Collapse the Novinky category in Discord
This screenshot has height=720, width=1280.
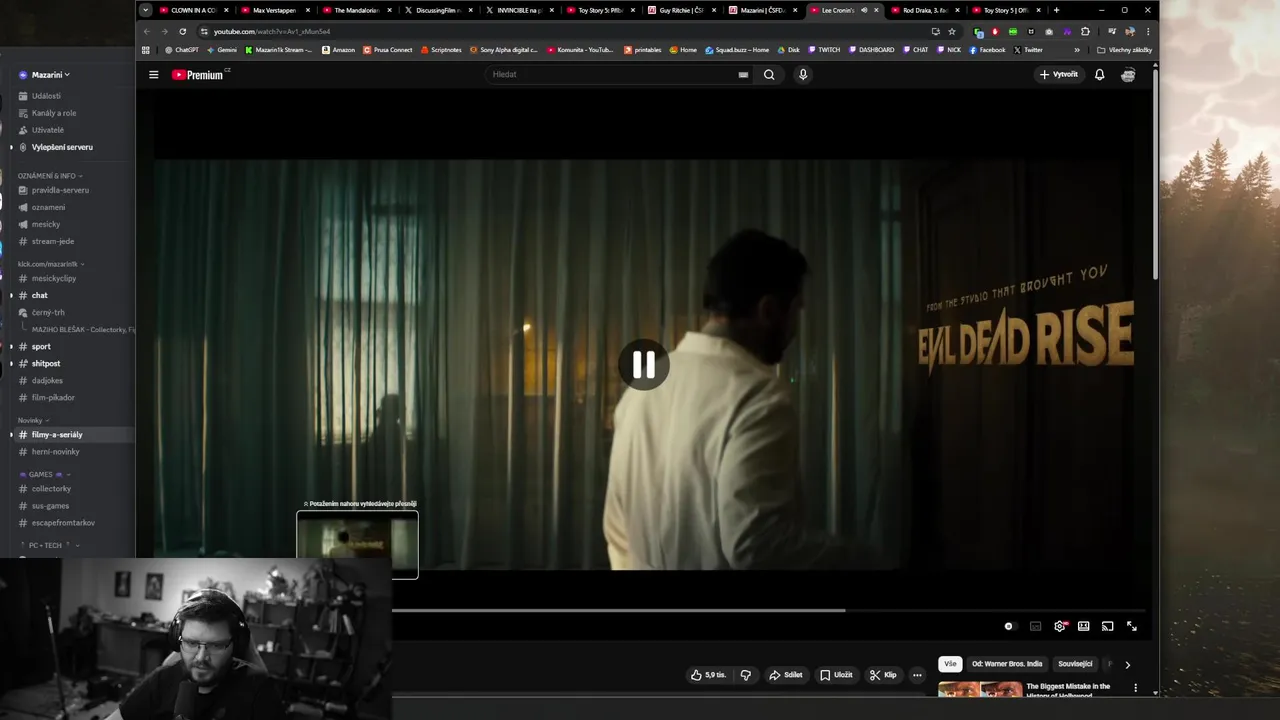pyautogui.click(x=32, y=421)
